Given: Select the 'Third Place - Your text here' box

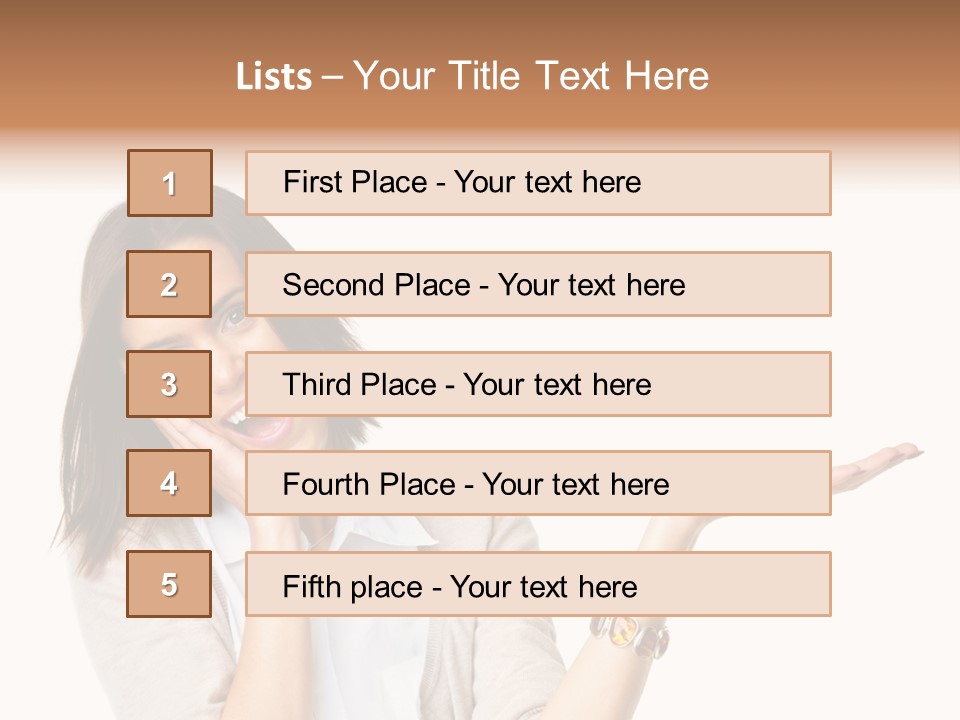Looking at the screenshot, I should (538, 384).
